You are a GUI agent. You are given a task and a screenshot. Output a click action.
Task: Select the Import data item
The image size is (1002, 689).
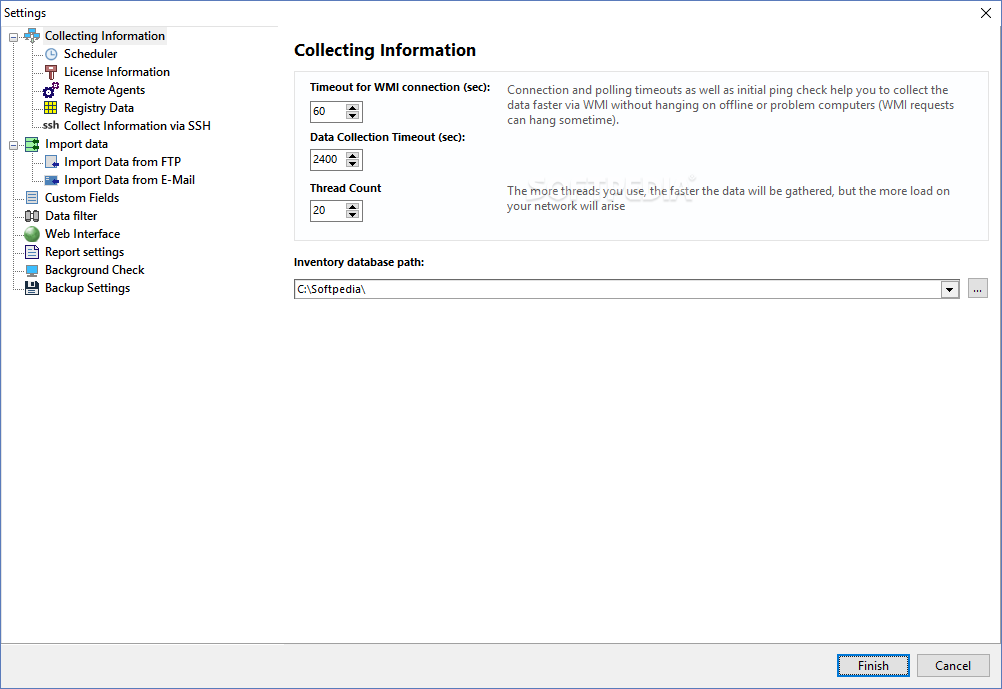pyautogui.click(x=76, y=144)
